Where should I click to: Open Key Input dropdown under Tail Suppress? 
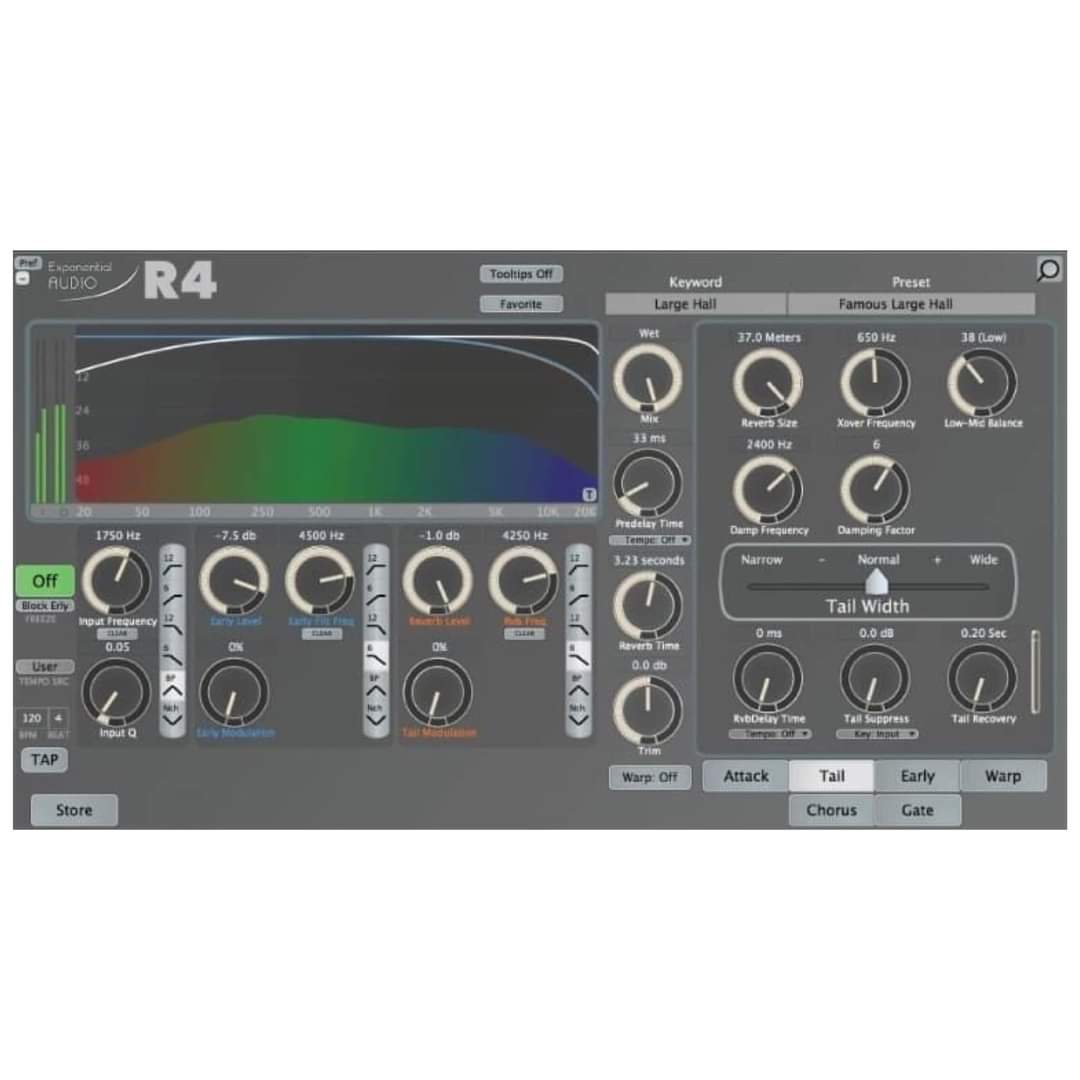877,734
